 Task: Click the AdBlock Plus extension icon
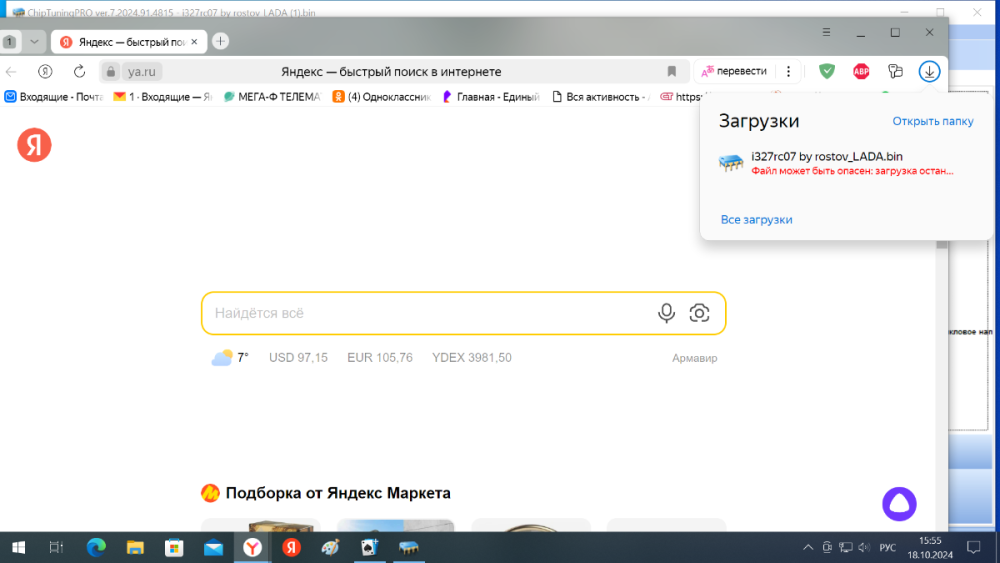(x=861, y=71)
